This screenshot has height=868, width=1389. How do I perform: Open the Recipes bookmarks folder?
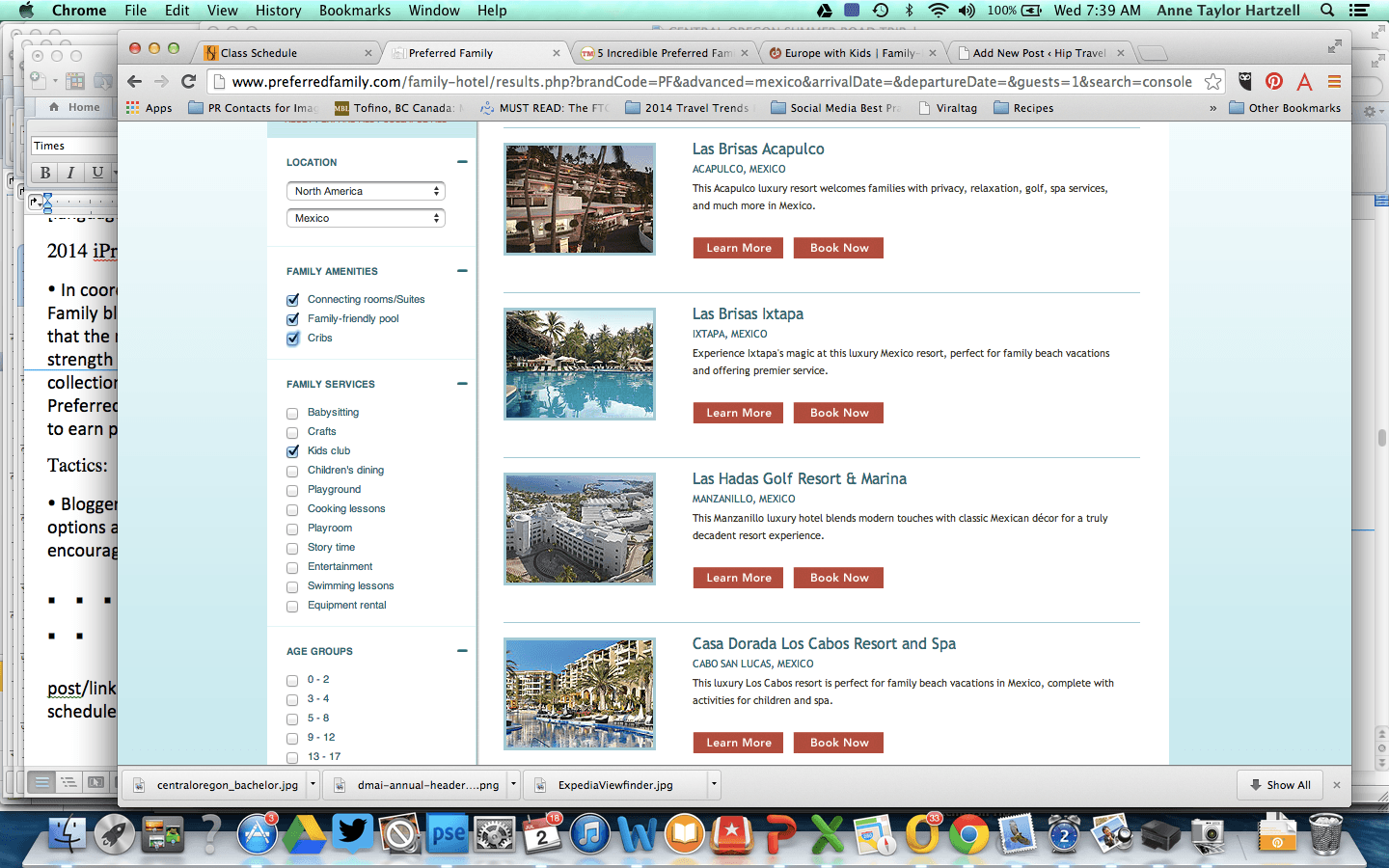tap(1023, 108)
